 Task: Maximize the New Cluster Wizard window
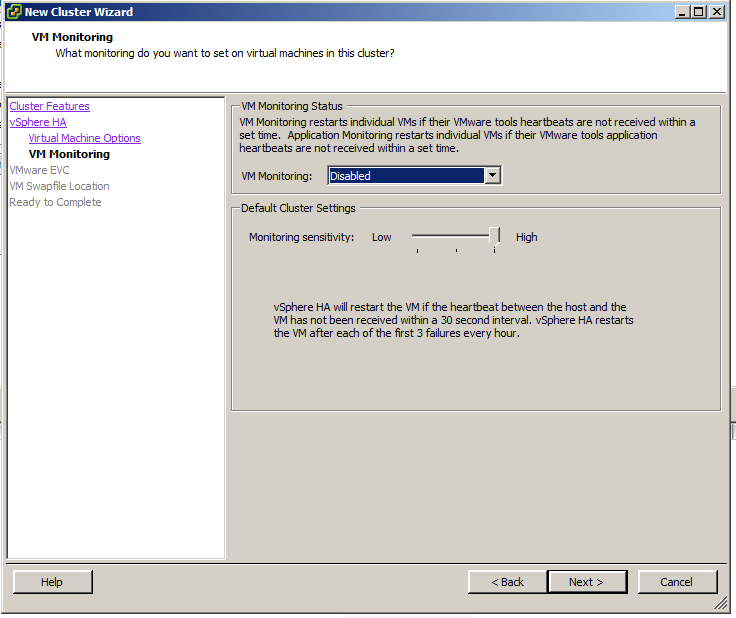coord(699,12)
